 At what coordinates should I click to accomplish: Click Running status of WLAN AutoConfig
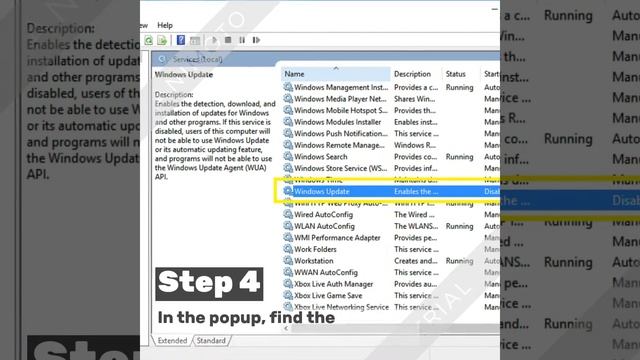pyautogui.click(x=460, y=226)
